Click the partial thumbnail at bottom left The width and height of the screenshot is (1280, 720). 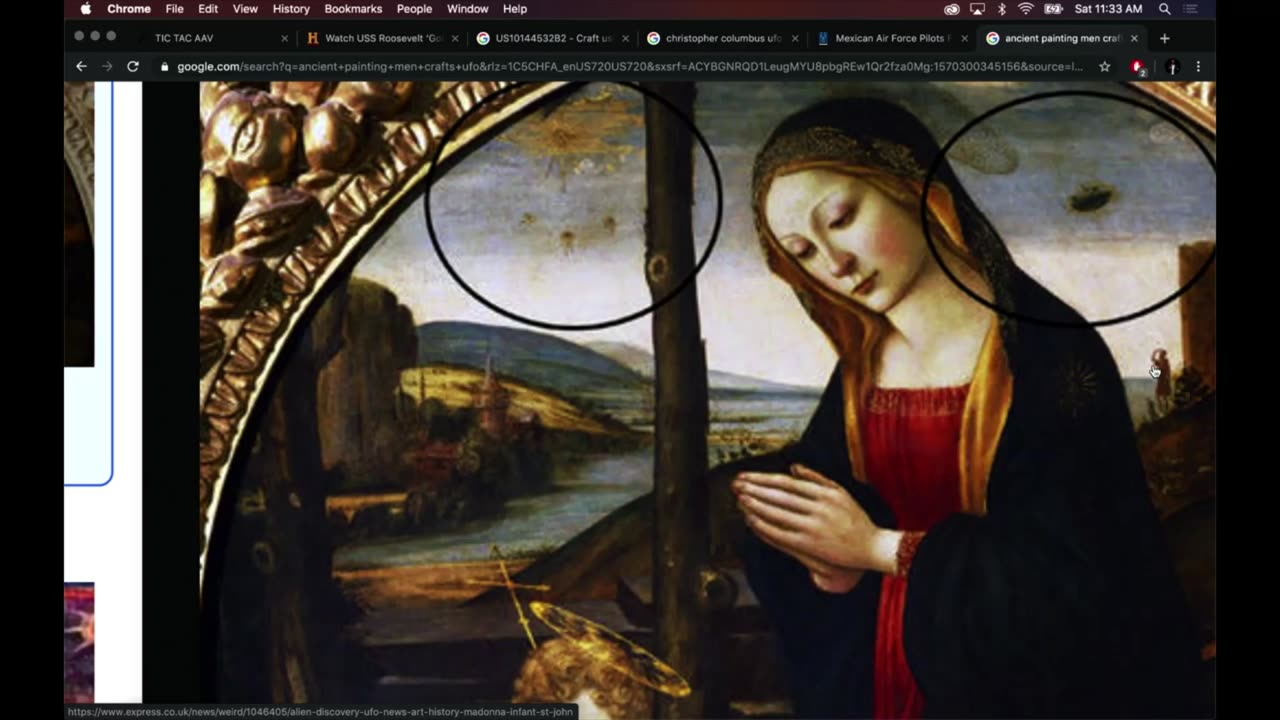pos(79,642)
